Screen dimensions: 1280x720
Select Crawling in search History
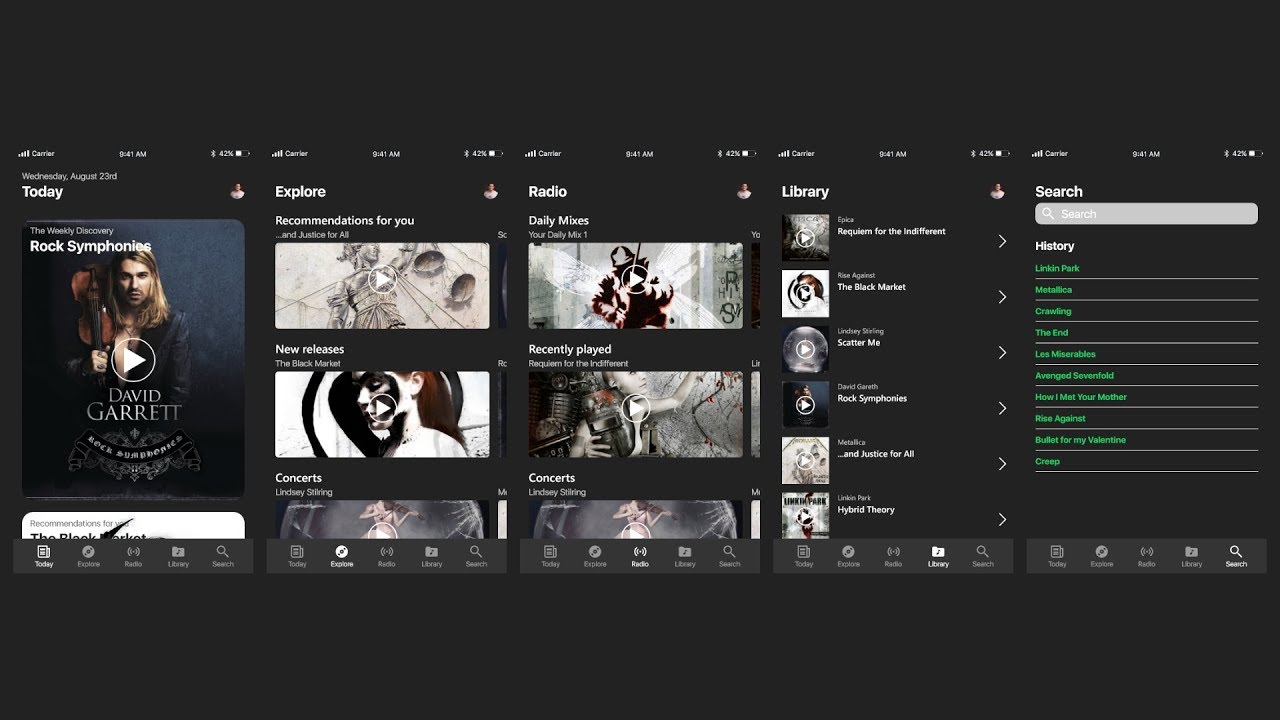point(1053,311)
